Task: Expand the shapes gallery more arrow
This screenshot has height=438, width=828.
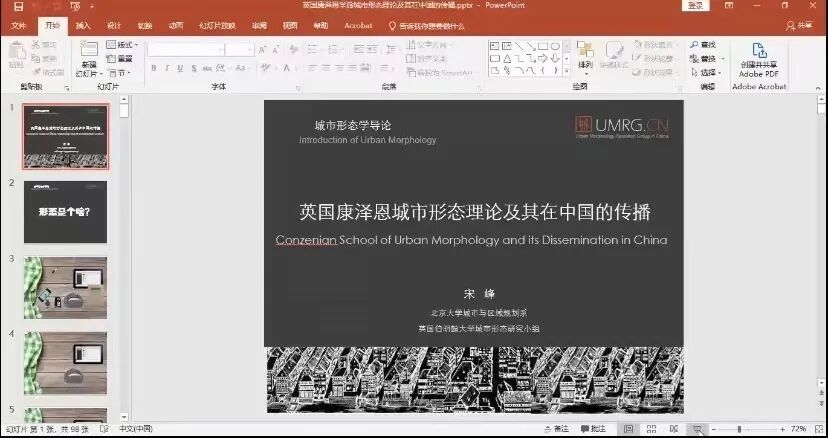Action: (x=565, y=72)
